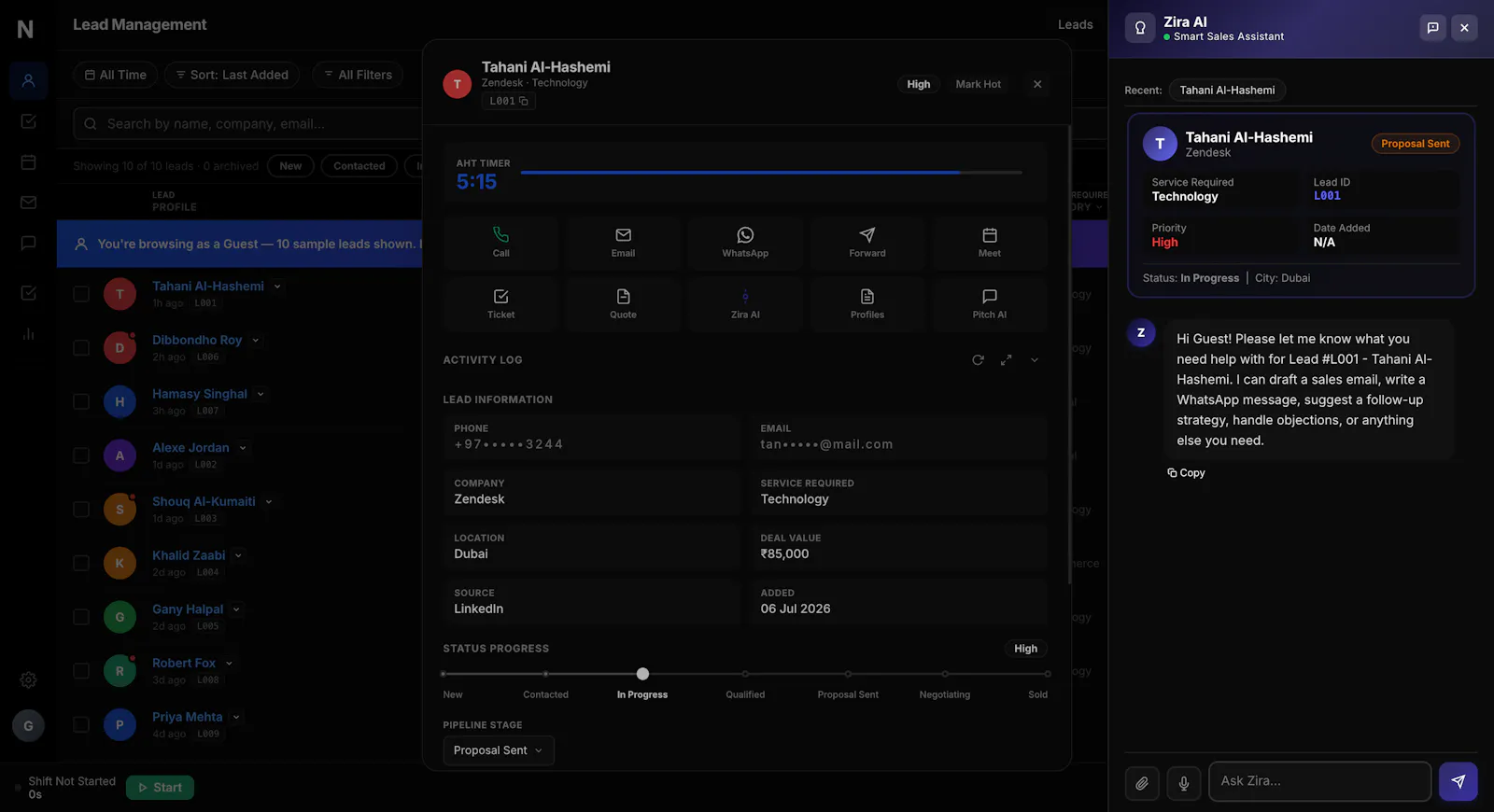This screenshot has height=812, width=1494.
Task: Open the mail sidebar icon
Action: pyautogui.click(x=28, y=203)
